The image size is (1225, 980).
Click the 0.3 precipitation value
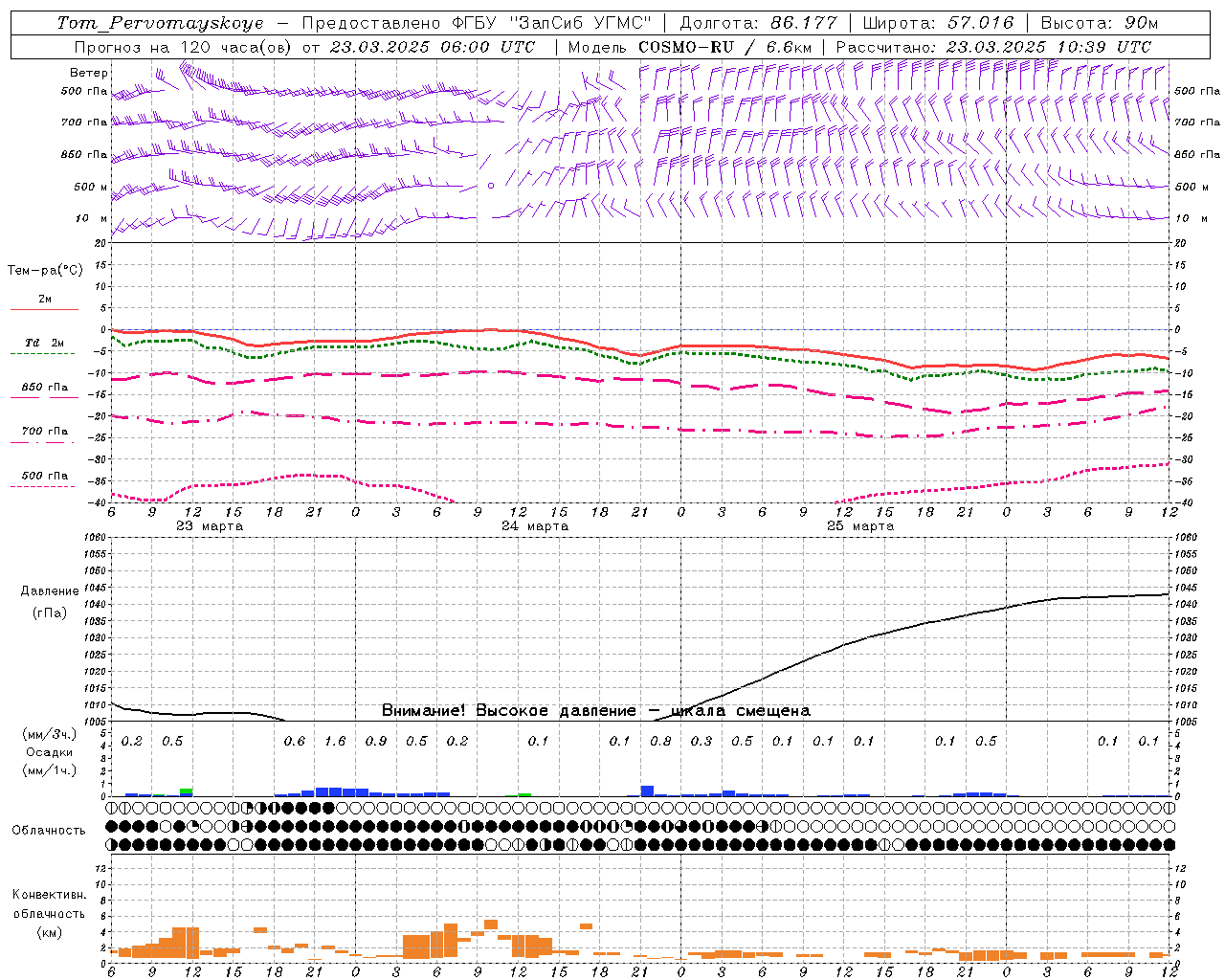[x=702, y=742]
